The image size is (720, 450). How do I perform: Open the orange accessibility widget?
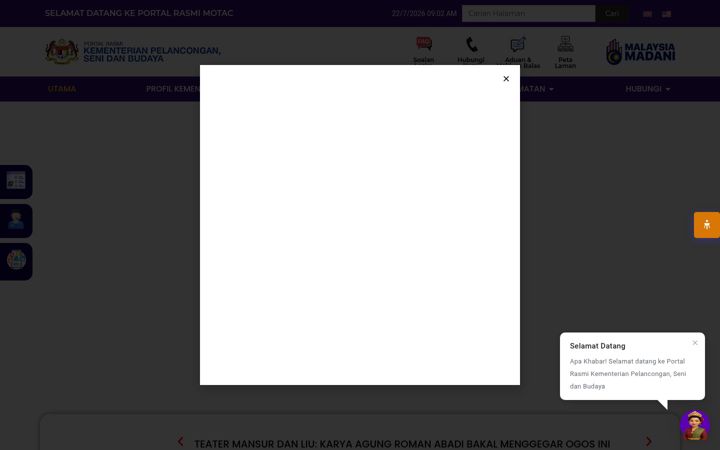[x=707, y=225]
